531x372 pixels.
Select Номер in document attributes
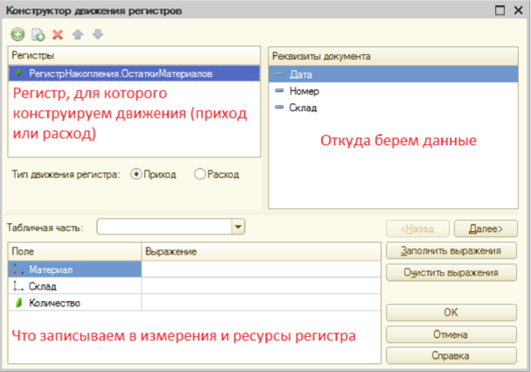pyautogui.click(x=393, y=91)
